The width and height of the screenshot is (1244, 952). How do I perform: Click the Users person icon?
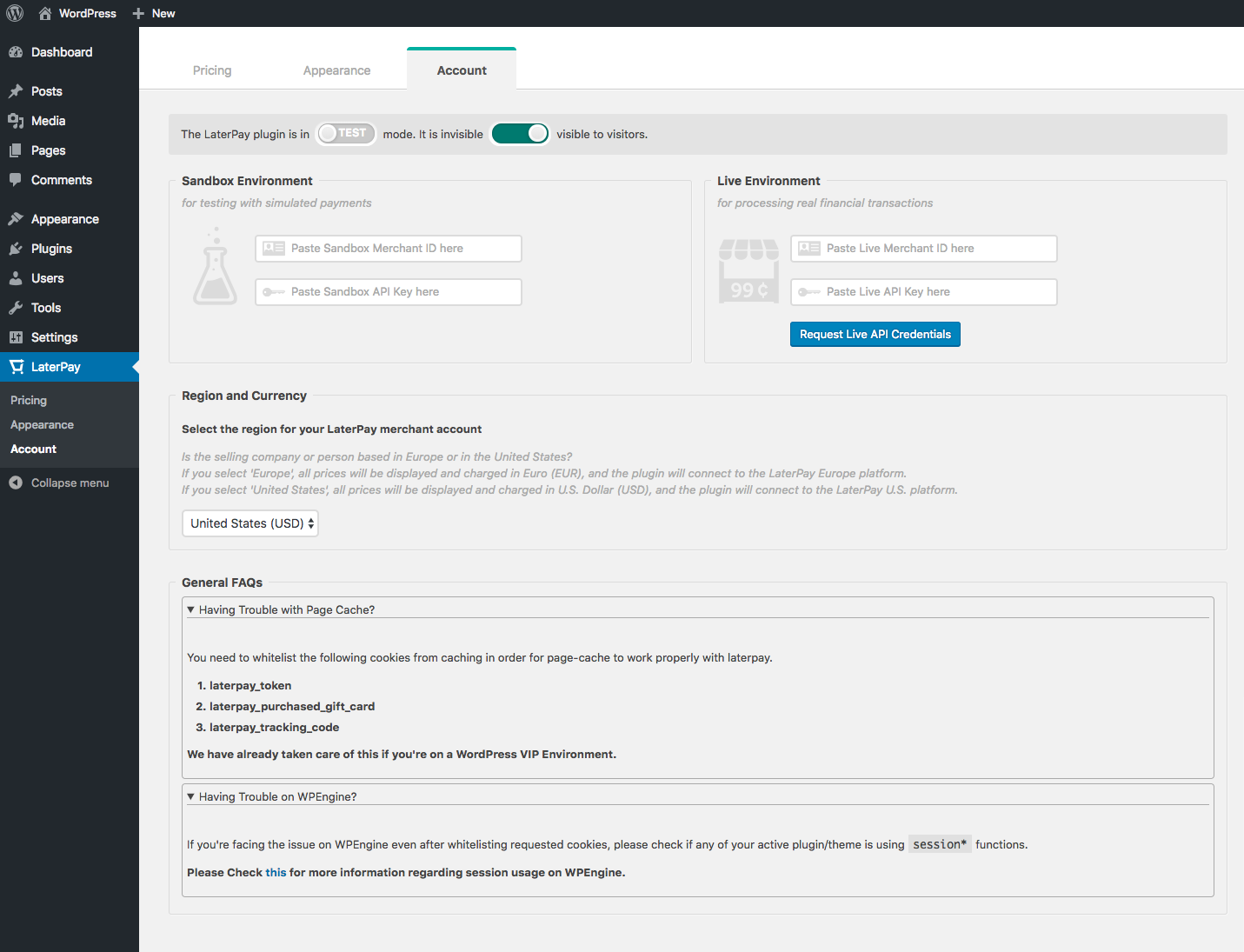(16, 278)
